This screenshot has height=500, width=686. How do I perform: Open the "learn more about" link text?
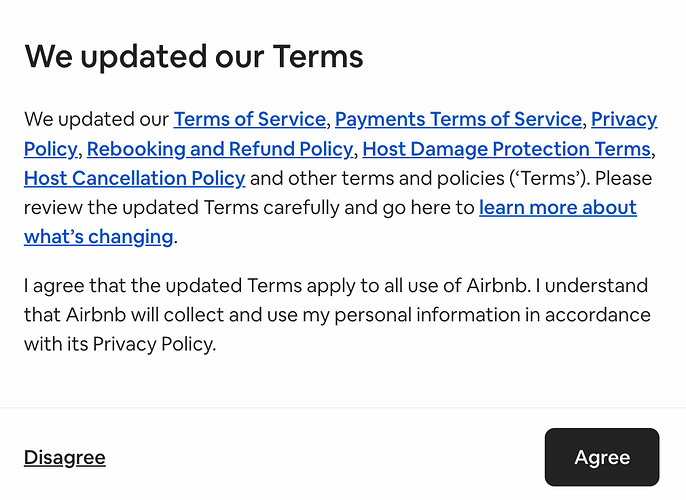pos(558,207)
